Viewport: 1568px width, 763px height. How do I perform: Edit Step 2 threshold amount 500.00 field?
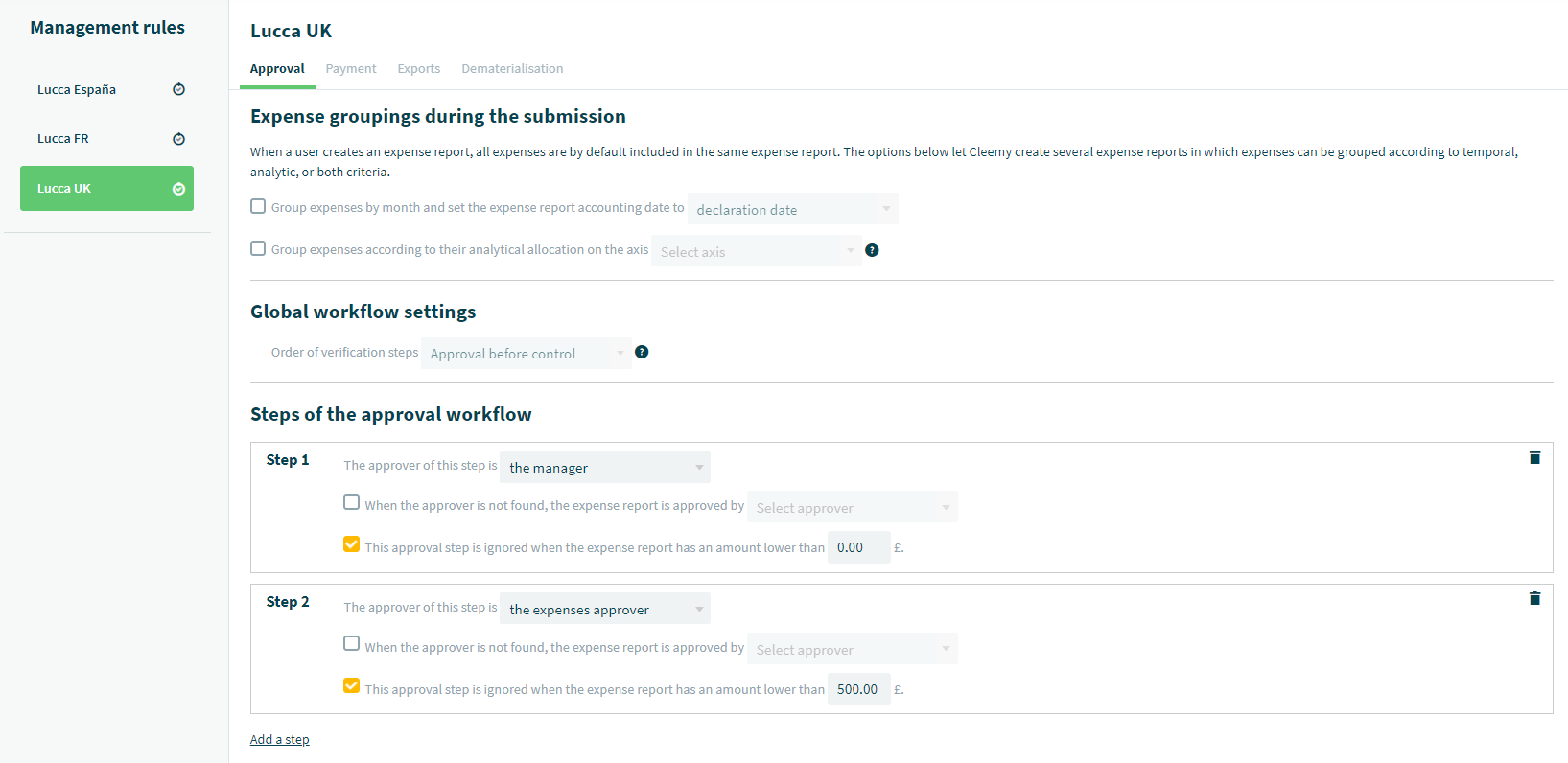pos(859,689)
